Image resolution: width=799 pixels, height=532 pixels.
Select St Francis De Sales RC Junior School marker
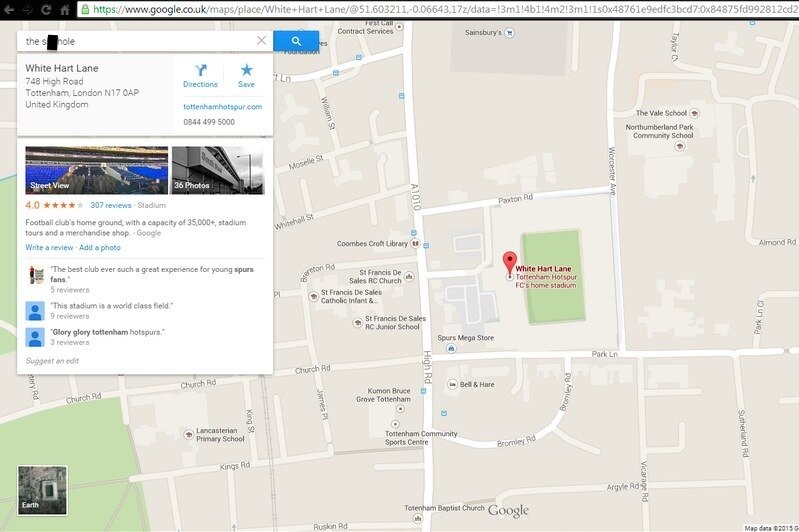point(358,322)
